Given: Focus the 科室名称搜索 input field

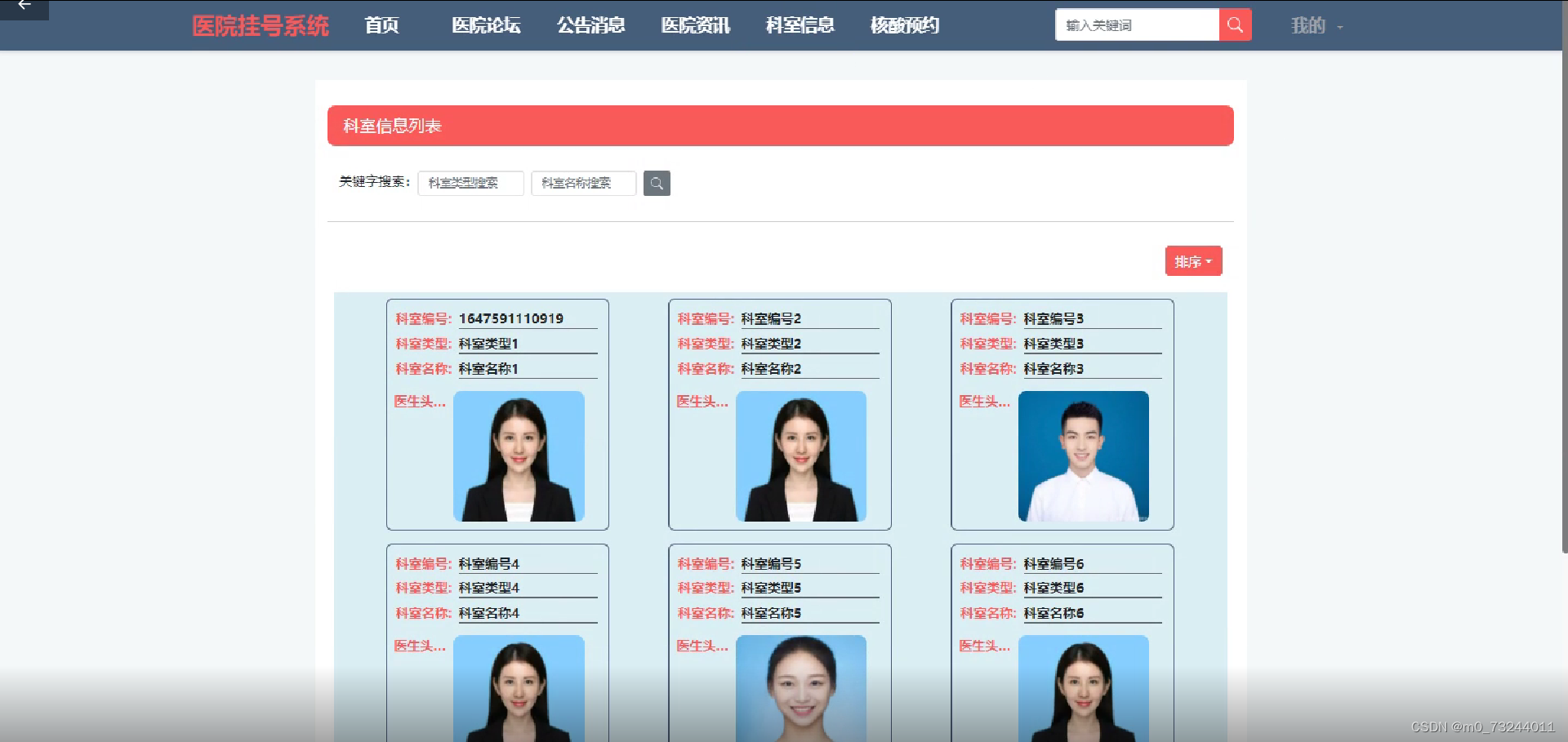Looking at the screenshot, I should pyautogui.click(x=583, y=183).
